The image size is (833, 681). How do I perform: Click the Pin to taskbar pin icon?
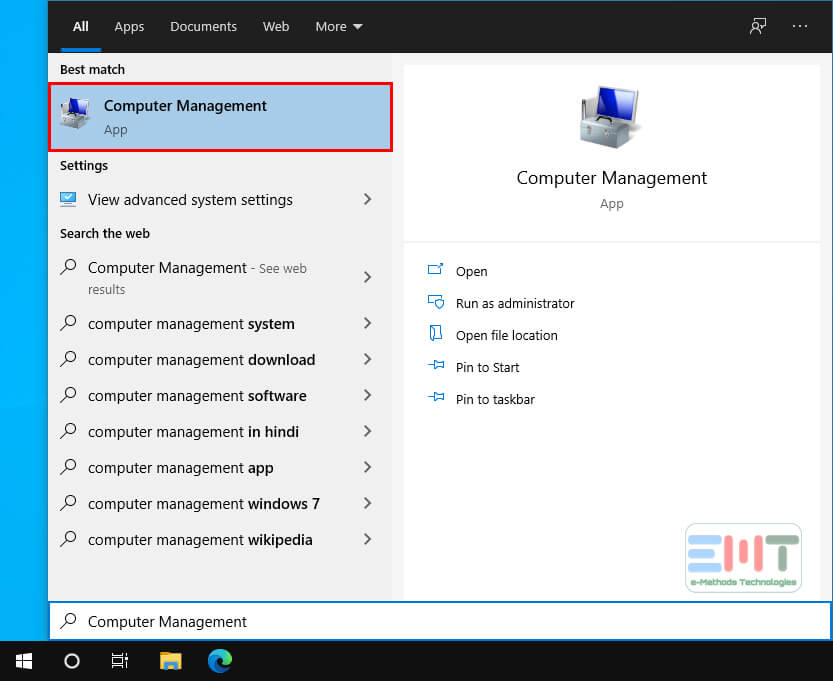(436, 397)
